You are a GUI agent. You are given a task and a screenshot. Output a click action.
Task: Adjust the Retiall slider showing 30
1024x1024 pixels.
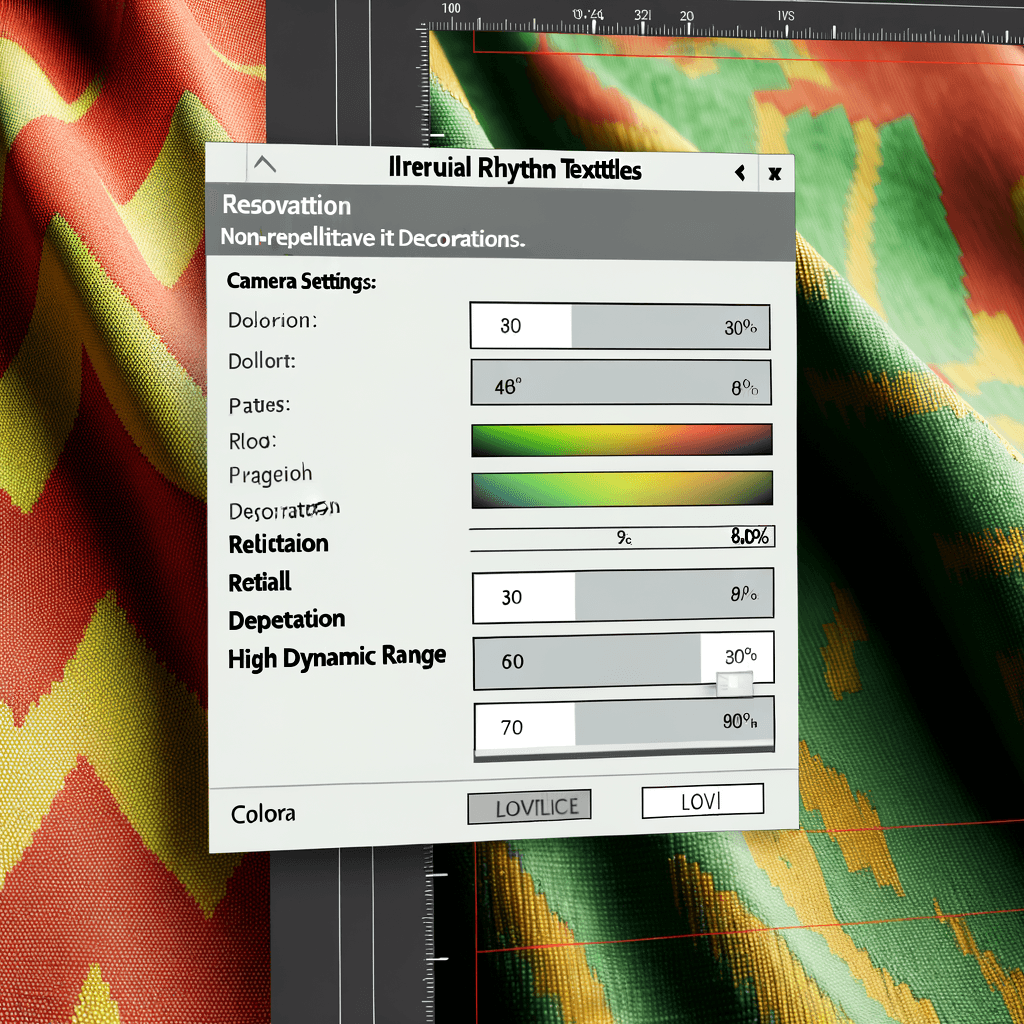click(x=623, y=596)
